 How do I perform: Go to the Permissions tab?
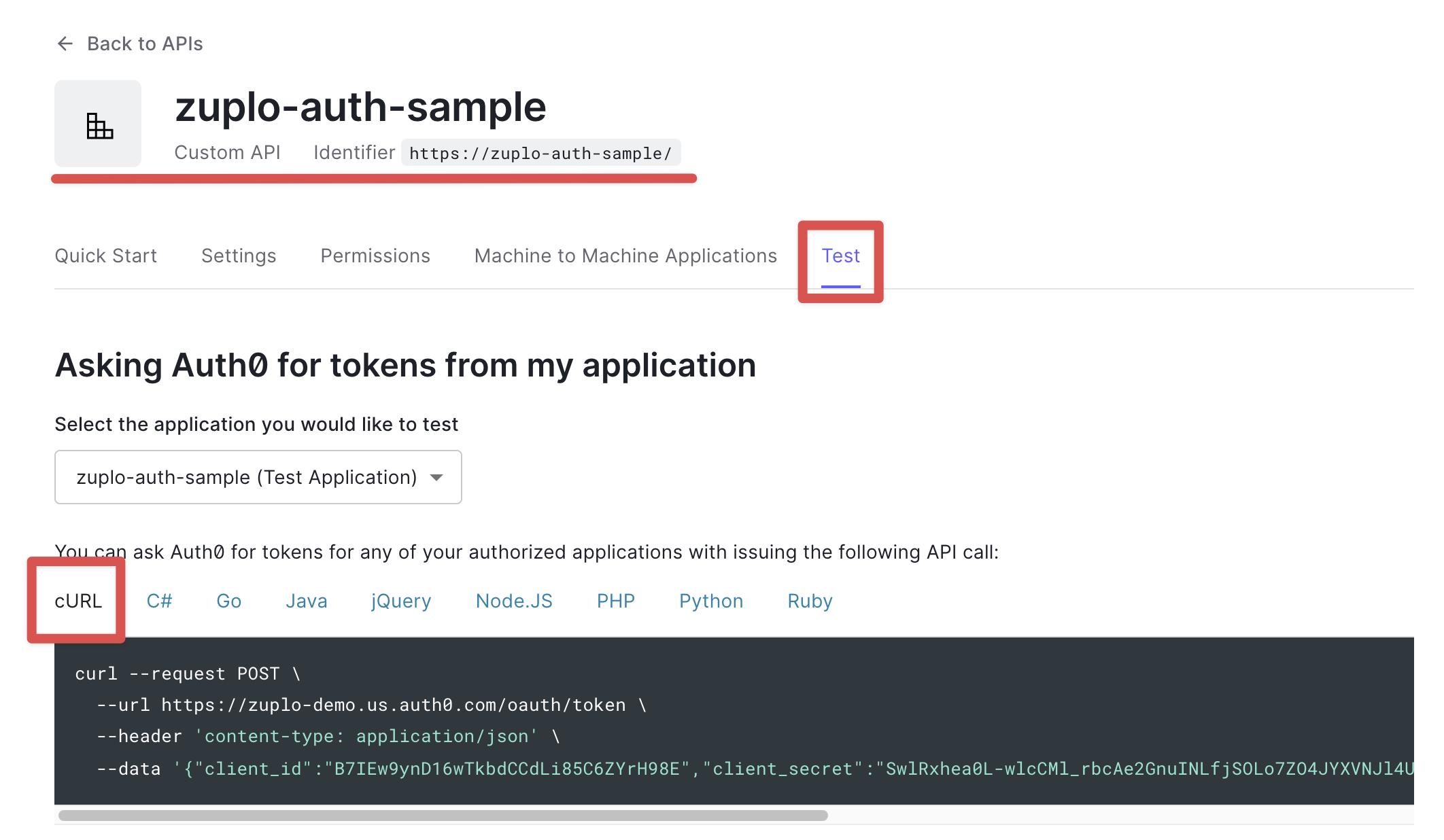tap(375, 256)
